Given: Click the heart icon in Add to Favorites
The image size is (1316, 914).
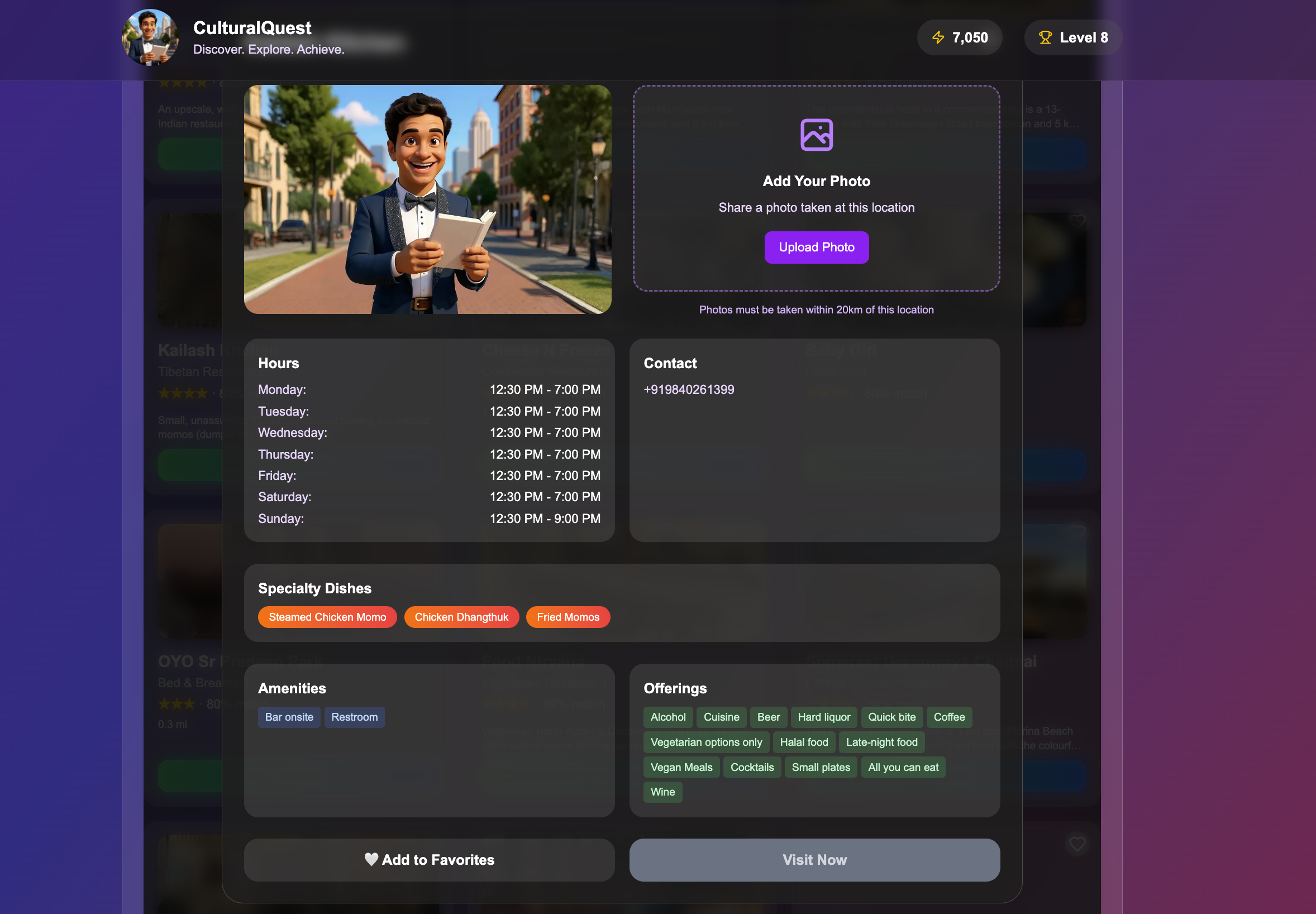Looking at the screenshot, I should pyautogui.click(x=371, y=859).
